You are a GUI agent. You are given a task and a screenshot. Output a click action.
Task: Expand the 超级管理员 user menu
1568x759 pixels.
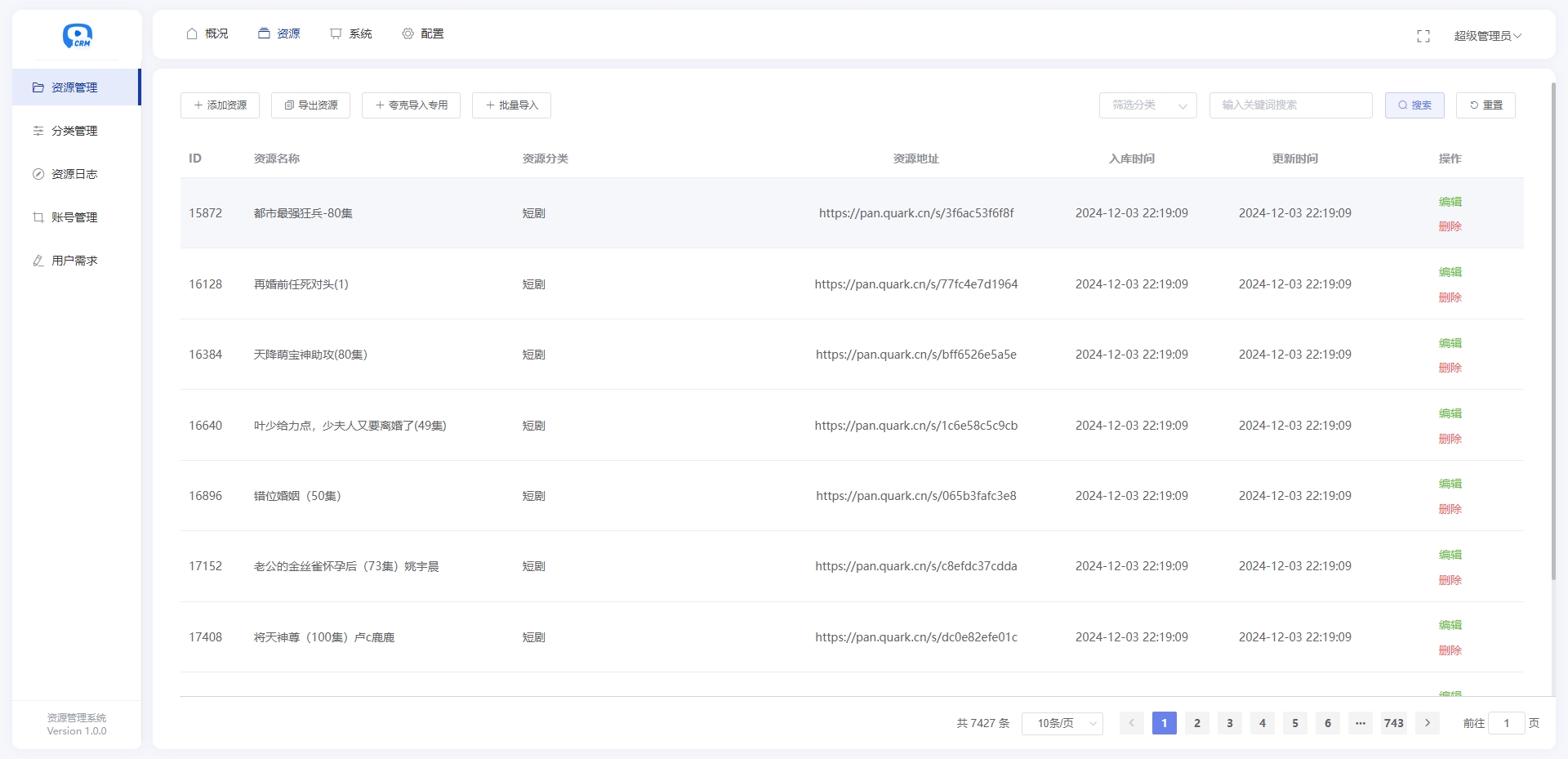point(1486,36)
